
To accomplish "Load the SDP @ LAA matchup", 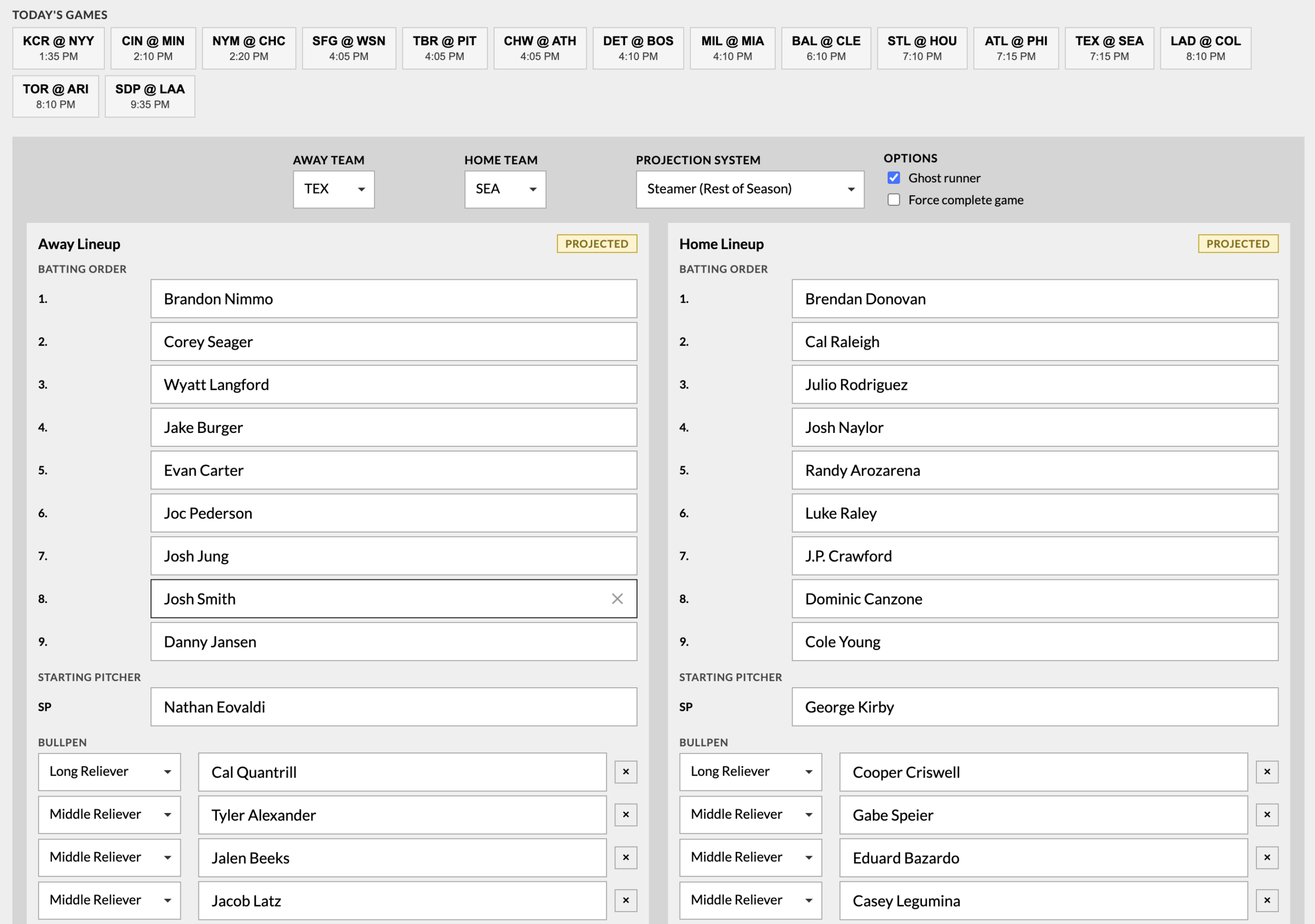I will 149,96.
